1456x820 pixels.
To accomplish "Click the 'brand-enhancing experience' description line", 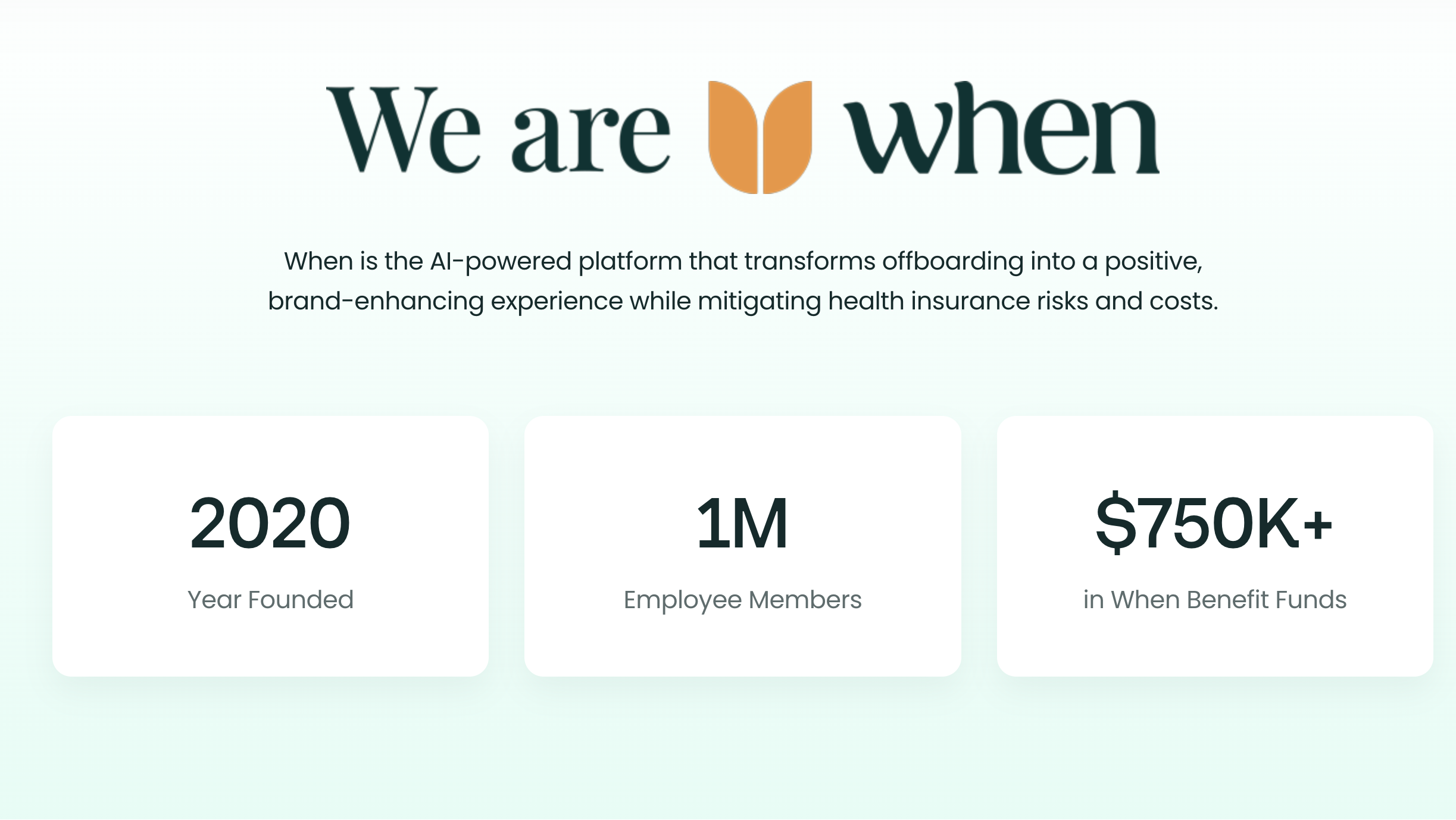I will 743,302.
